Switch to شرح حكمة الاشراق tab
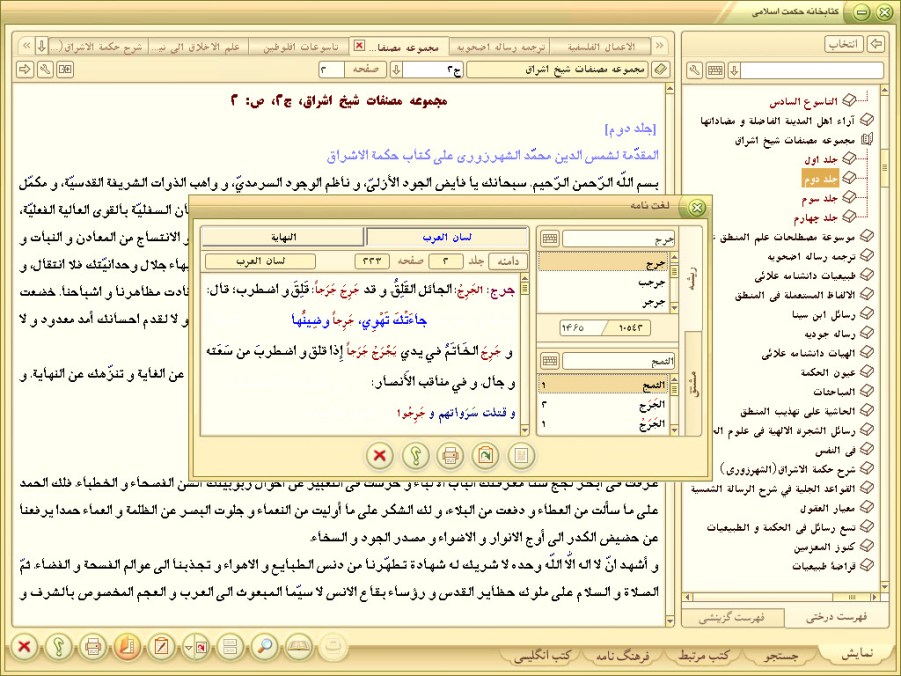The image size is (901, 676). click(x=99, y=47)
